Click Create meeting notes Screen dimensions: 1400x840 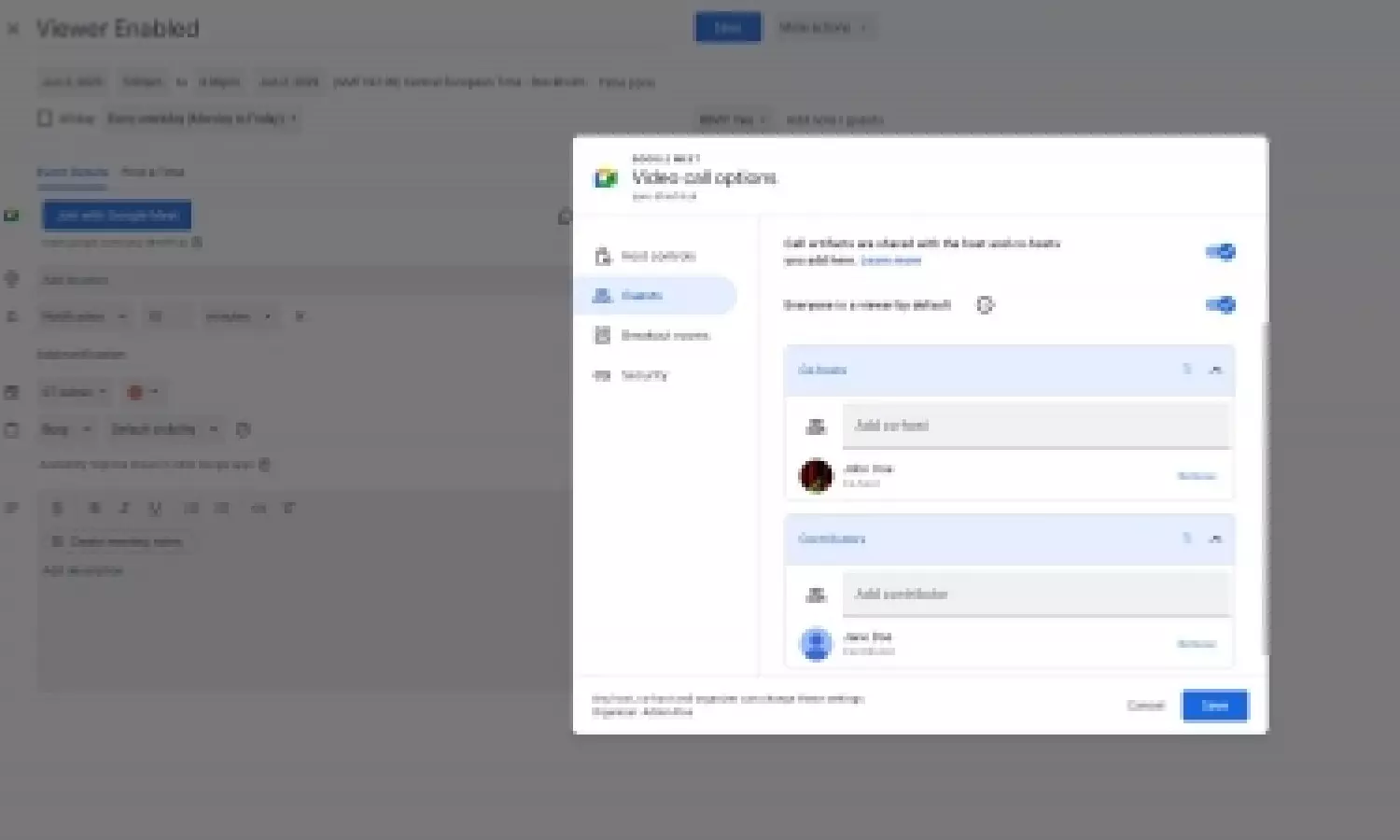118,542
